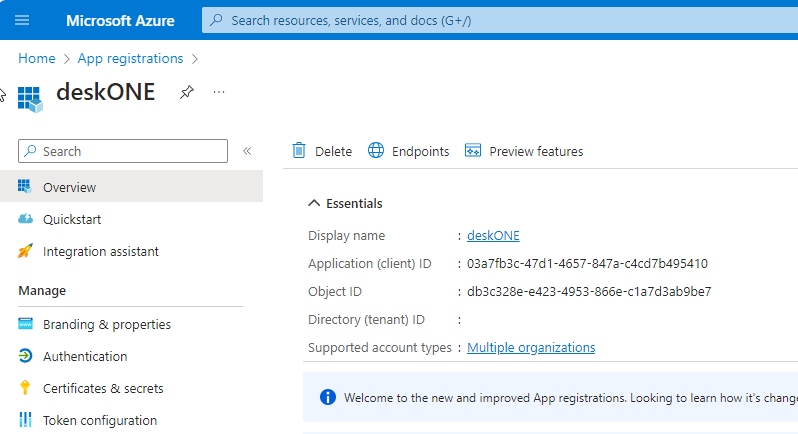The height and width of the screenshot is (434, 798).
Task: Click the Directory (tenant) ID label
Action: 366,320
